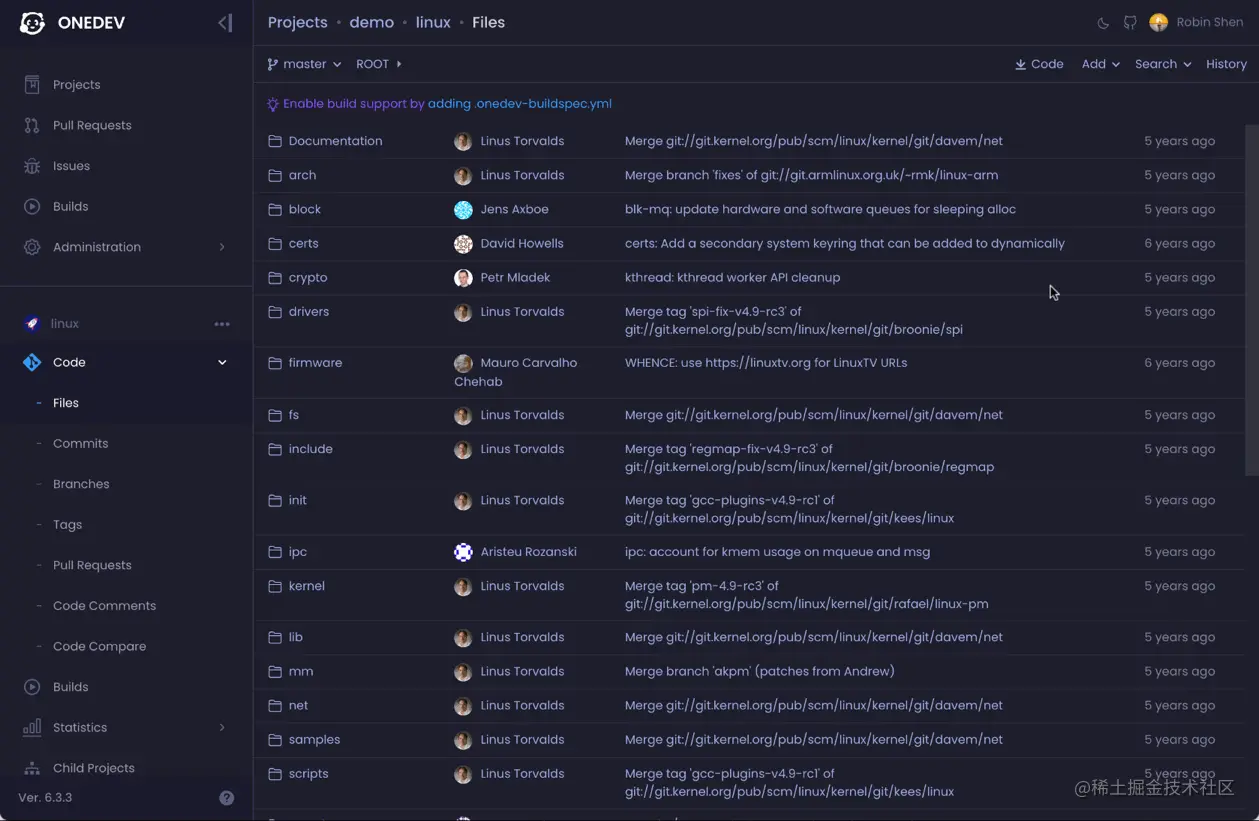The image size is (1259, 821).
Task: Expand the Statistics submenu chevron
Action: [222, 728]
